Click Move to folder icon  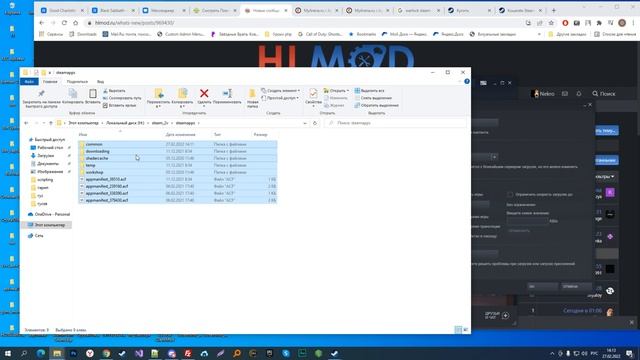click(159, 93)
